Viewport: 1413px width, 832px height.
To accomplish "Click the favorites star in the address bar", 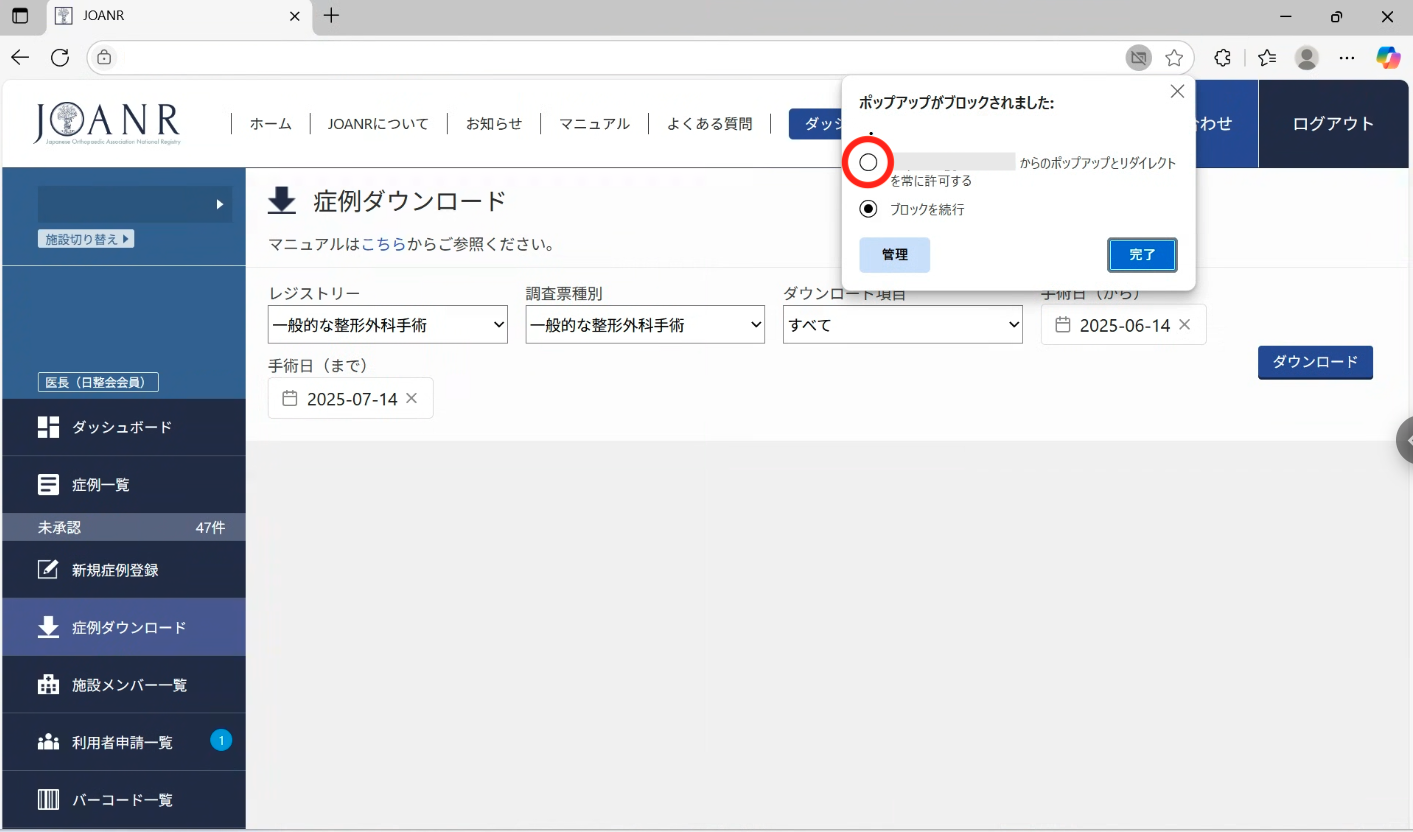I will coord(1174,57).
